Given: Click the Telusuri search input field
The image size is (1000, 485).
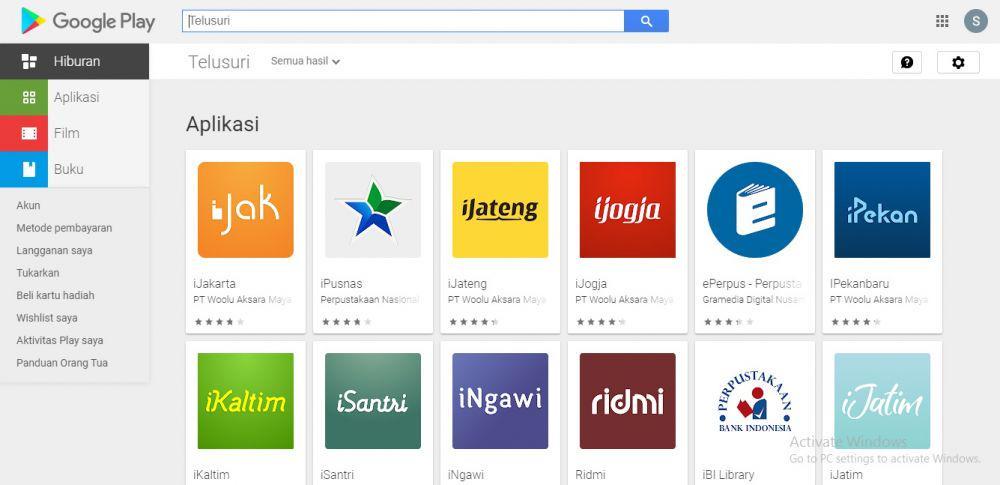Looking at the screenshot, I should click(x=403, y=21).
